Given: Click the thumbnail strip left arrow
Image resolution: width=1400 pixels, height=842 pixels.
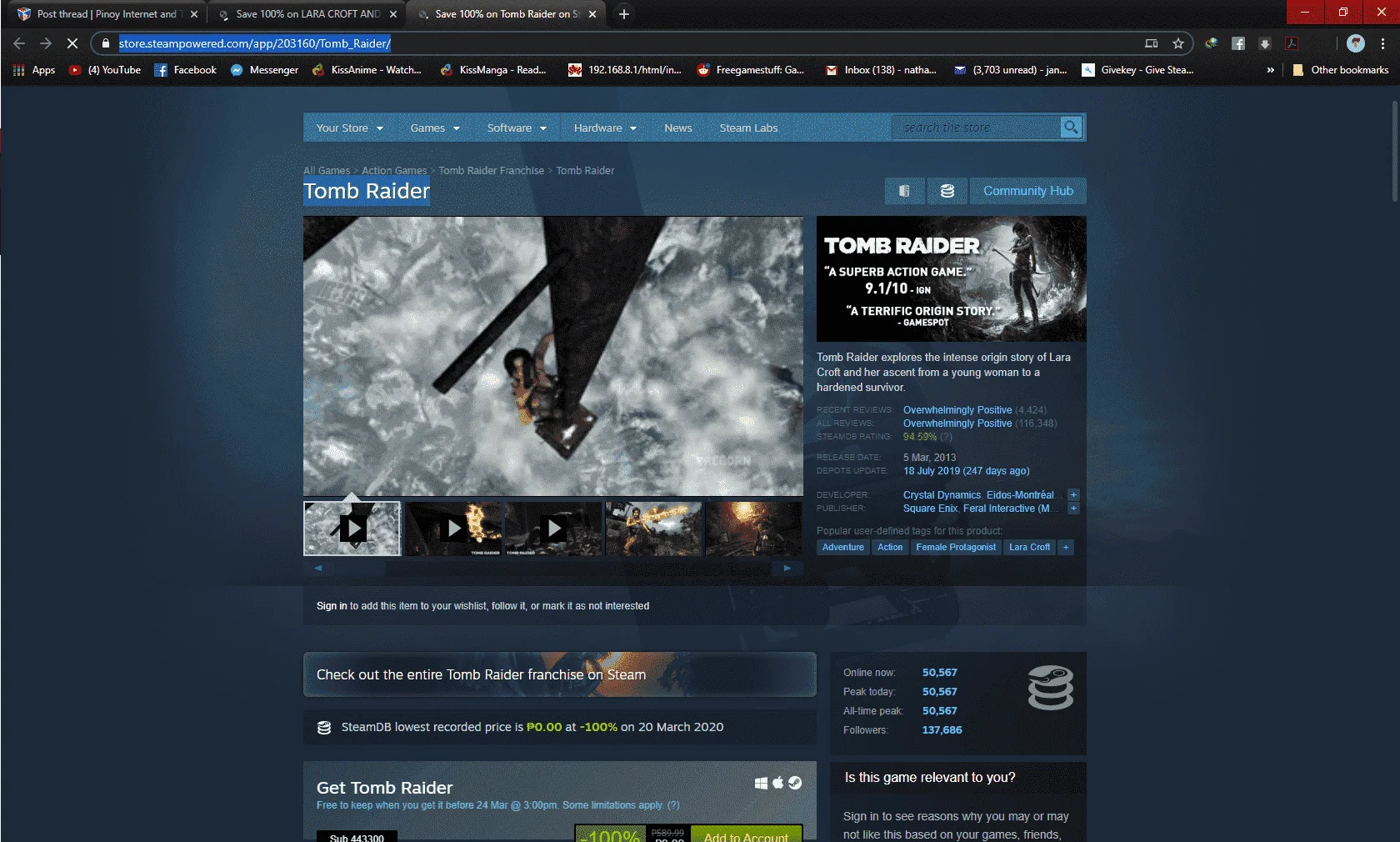Looking at the screenshot, I should 318,568.
